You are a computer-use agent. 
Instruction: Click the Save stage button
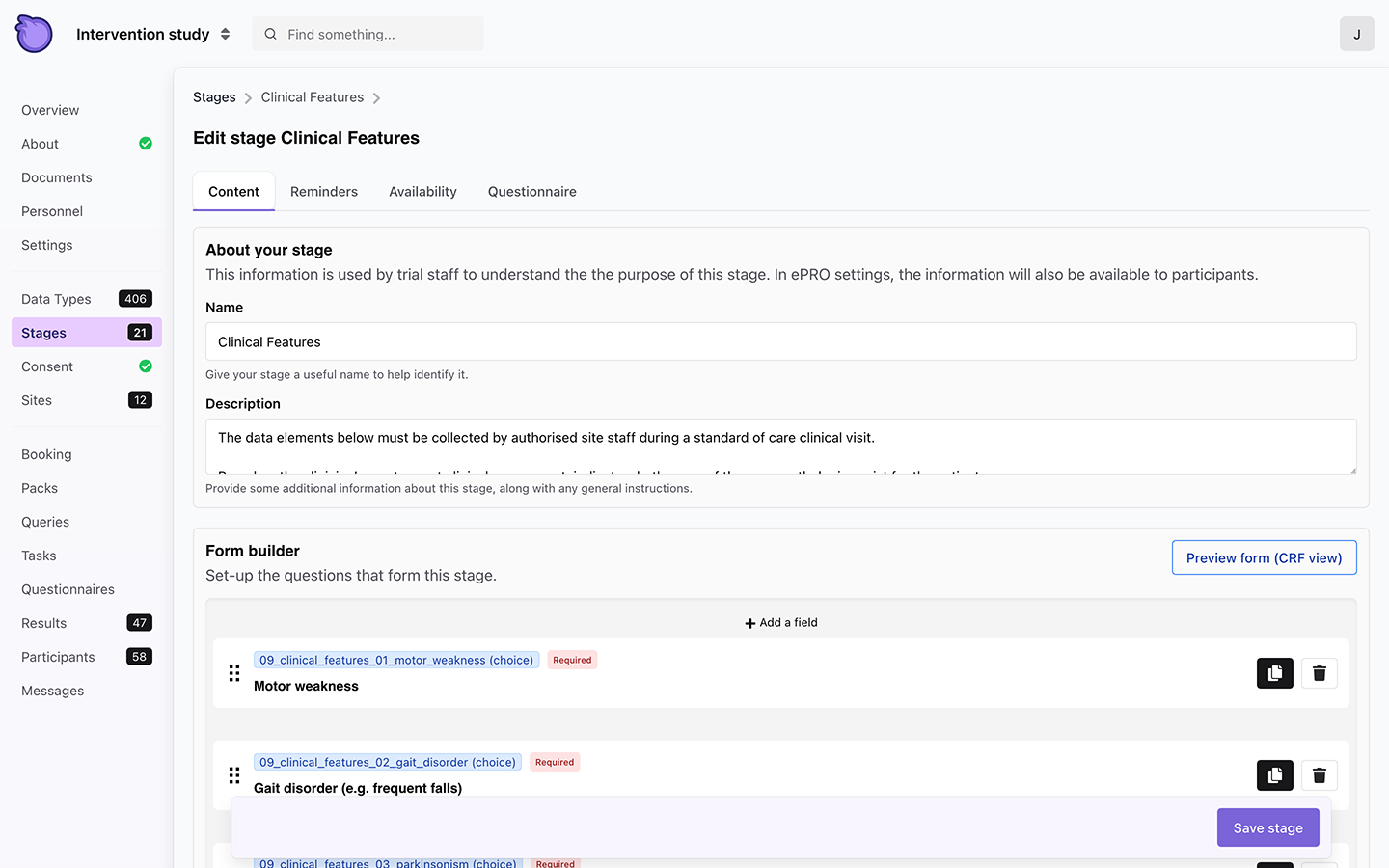click(x=1267, y=827)
